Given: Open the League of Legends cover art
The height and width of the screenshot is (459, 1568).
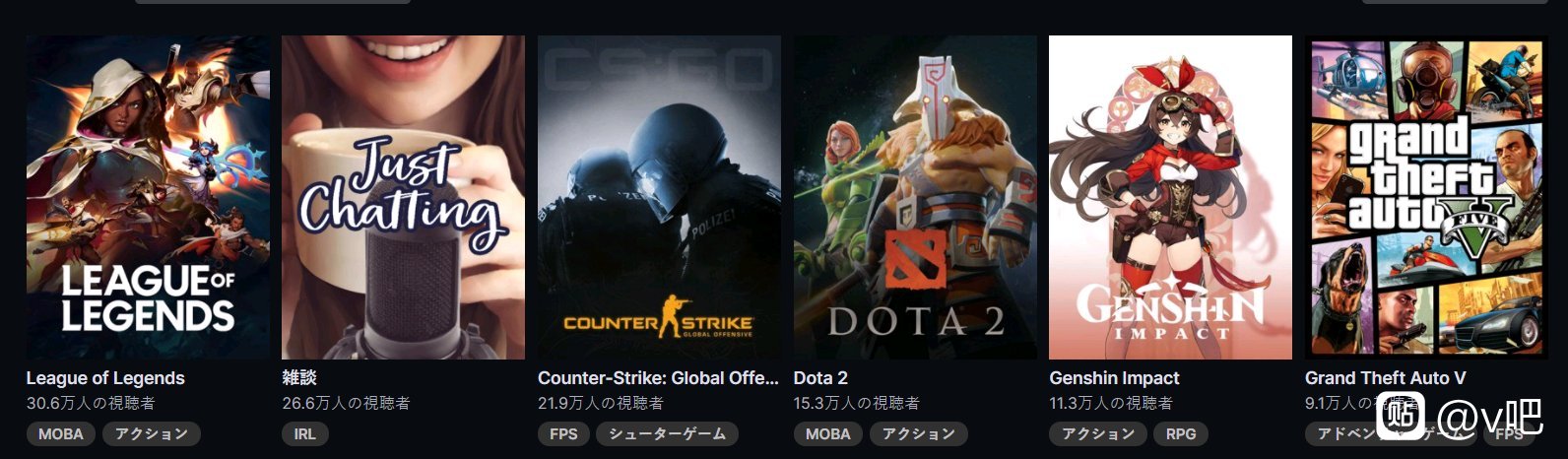Looking at the screenshot, I should pyautogui.click(x=148, y=197).
